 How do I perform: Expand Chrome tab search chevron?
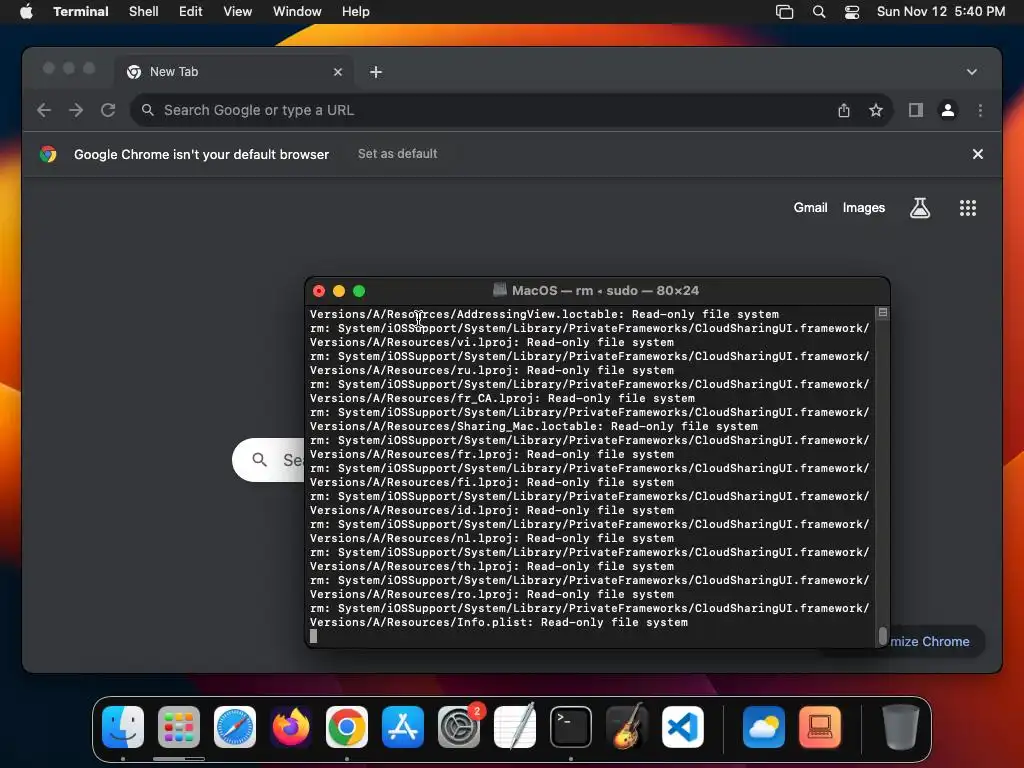click(972, 72)
